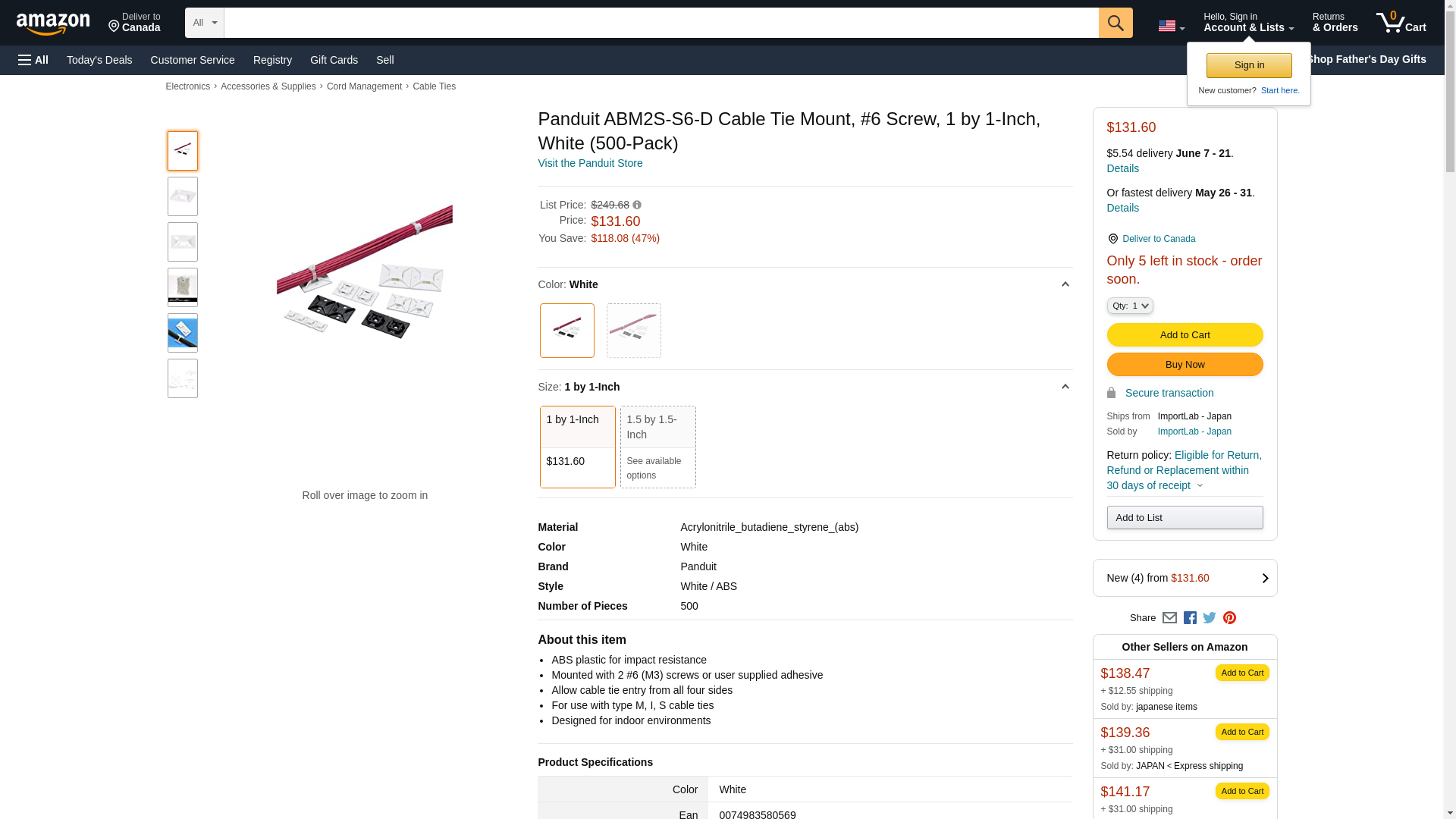Viewport: 1456px width, 819px height.
Task: Click in the Amazon search field
Action: [x=661, y=23]
